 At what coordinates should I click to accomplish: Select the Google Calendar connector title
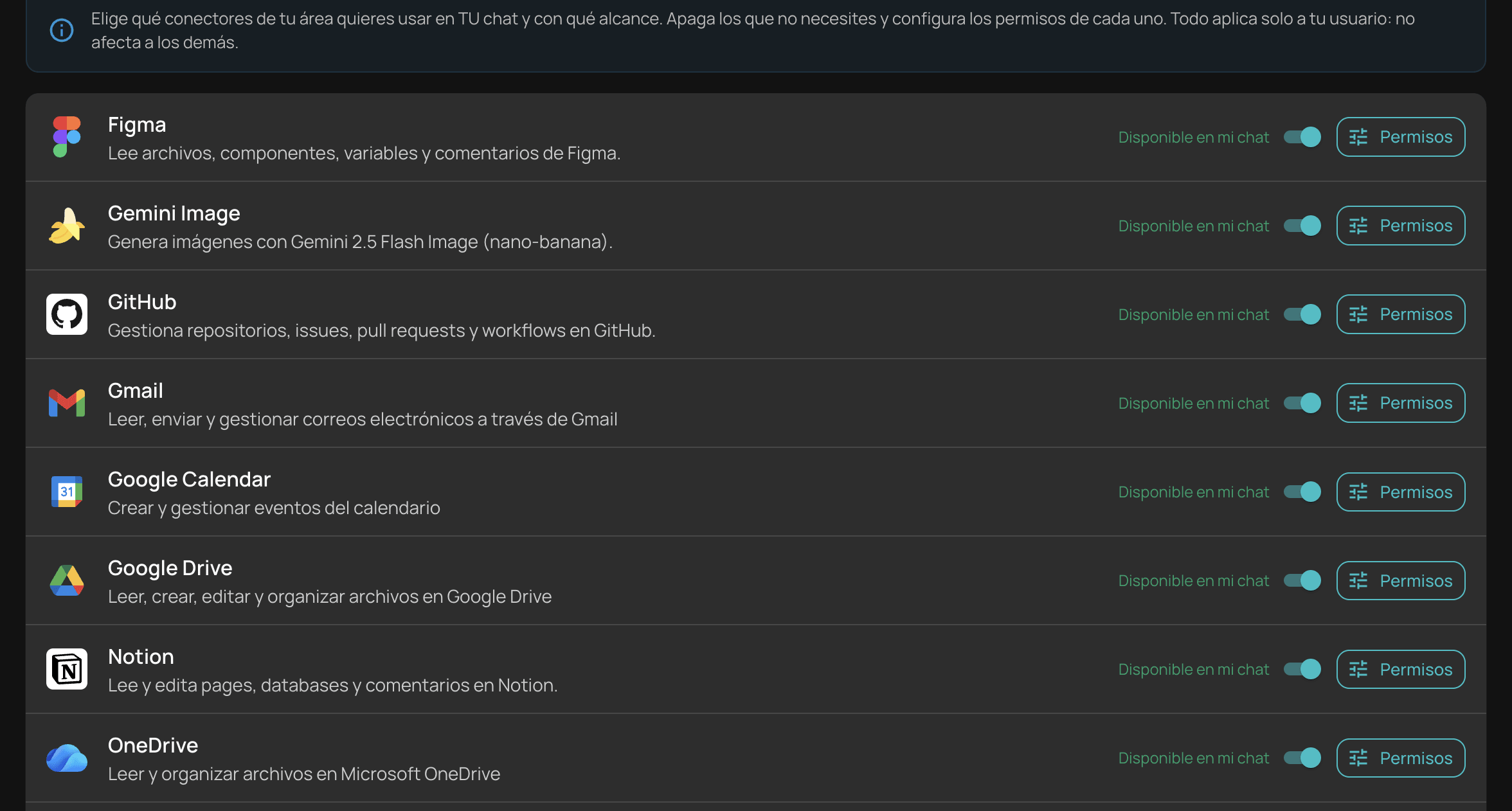190,479
